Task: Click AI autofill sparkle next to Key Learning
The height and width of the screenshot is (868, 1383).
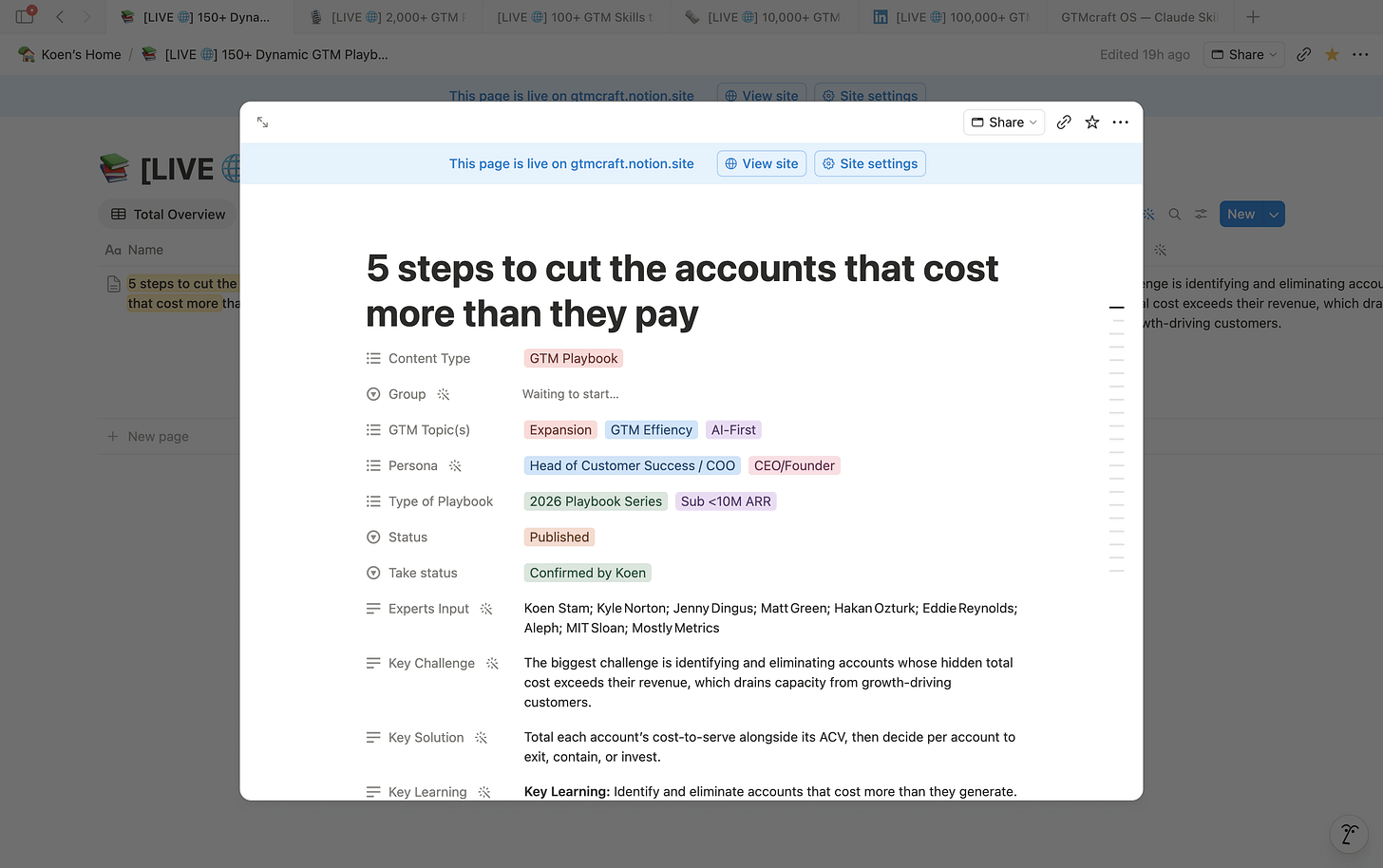Action: pyautogui.click(x=484, y=792)
